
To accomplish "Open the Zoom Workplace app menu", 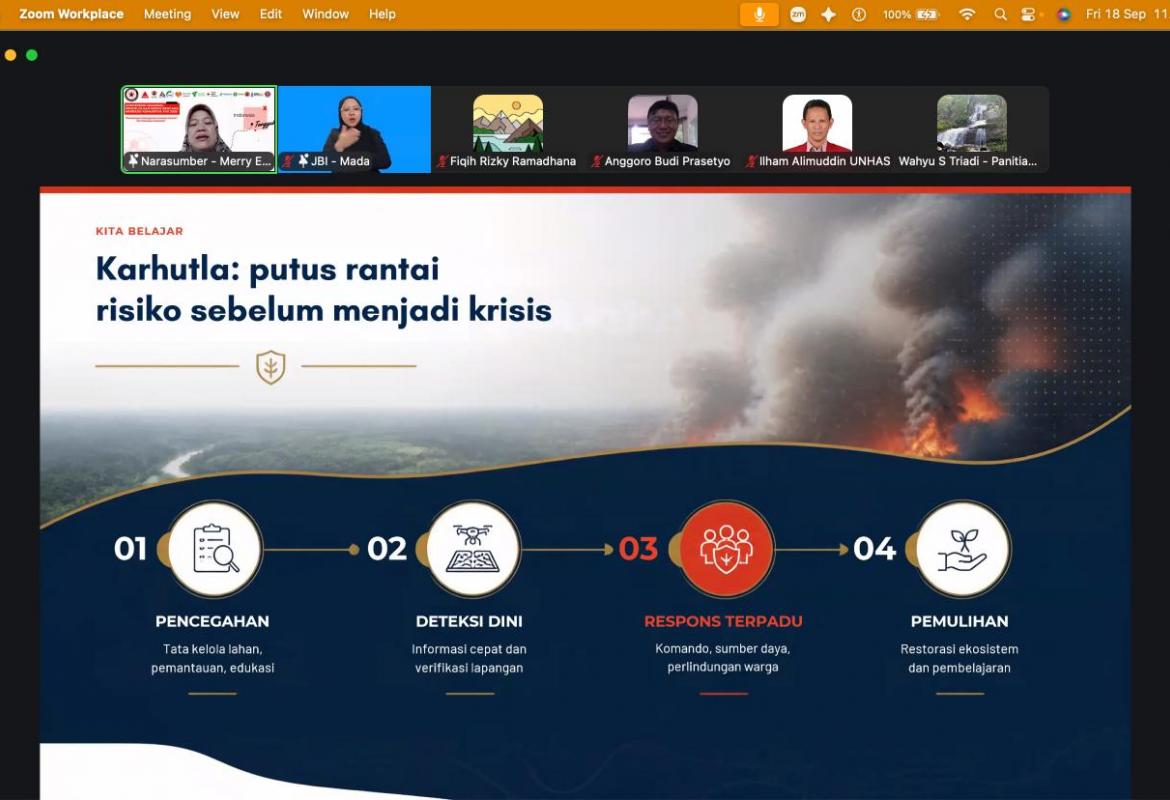I will point(72,14).
